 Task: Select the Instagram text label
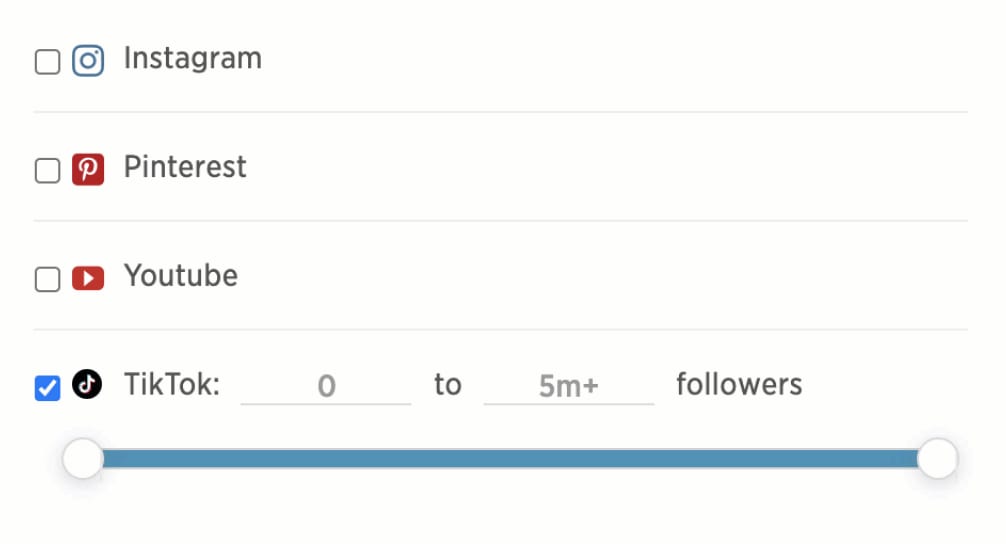pos(192,59)
